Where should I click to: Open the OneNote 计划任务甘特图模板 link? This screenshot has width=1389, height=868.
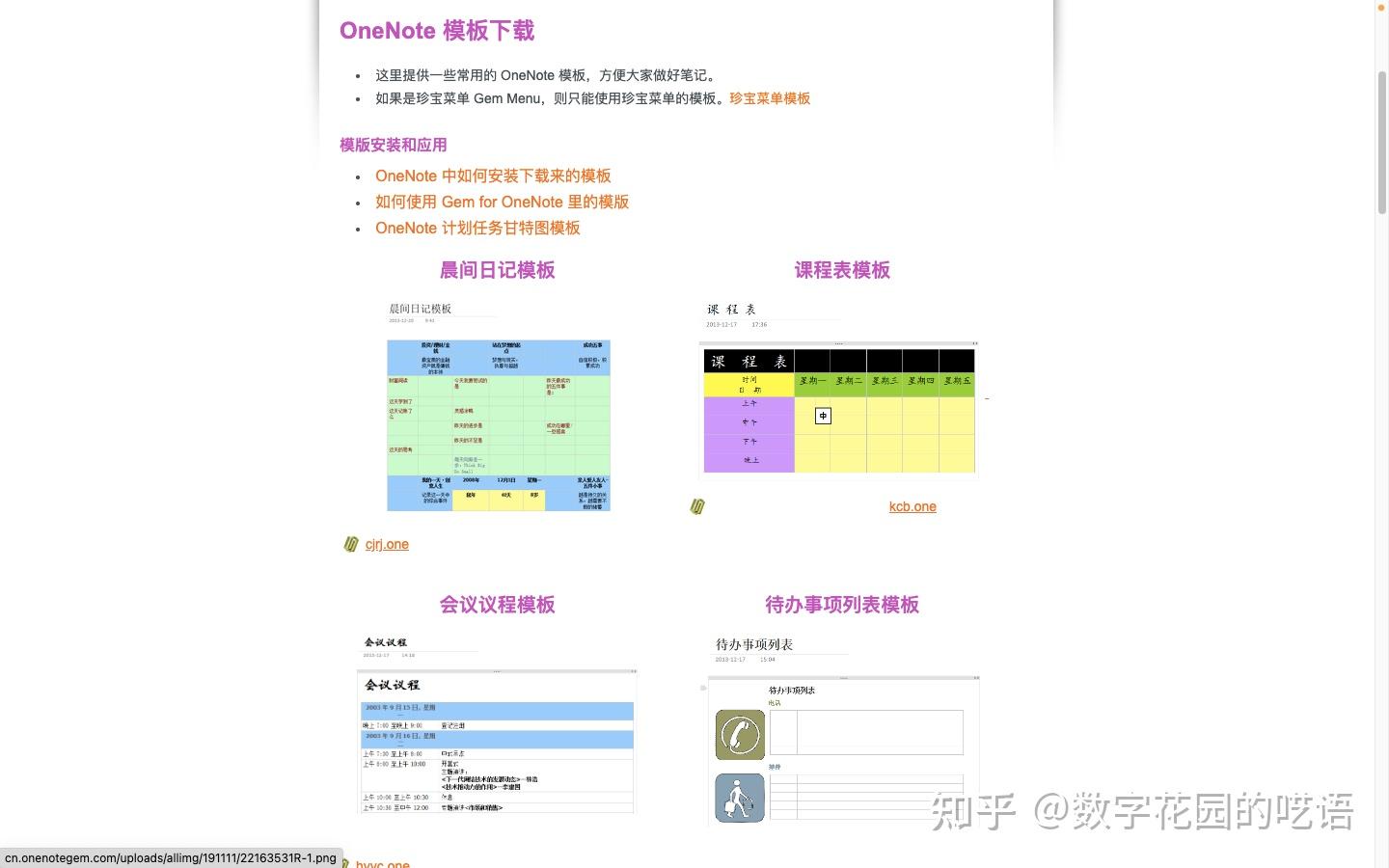coord(477,228)
